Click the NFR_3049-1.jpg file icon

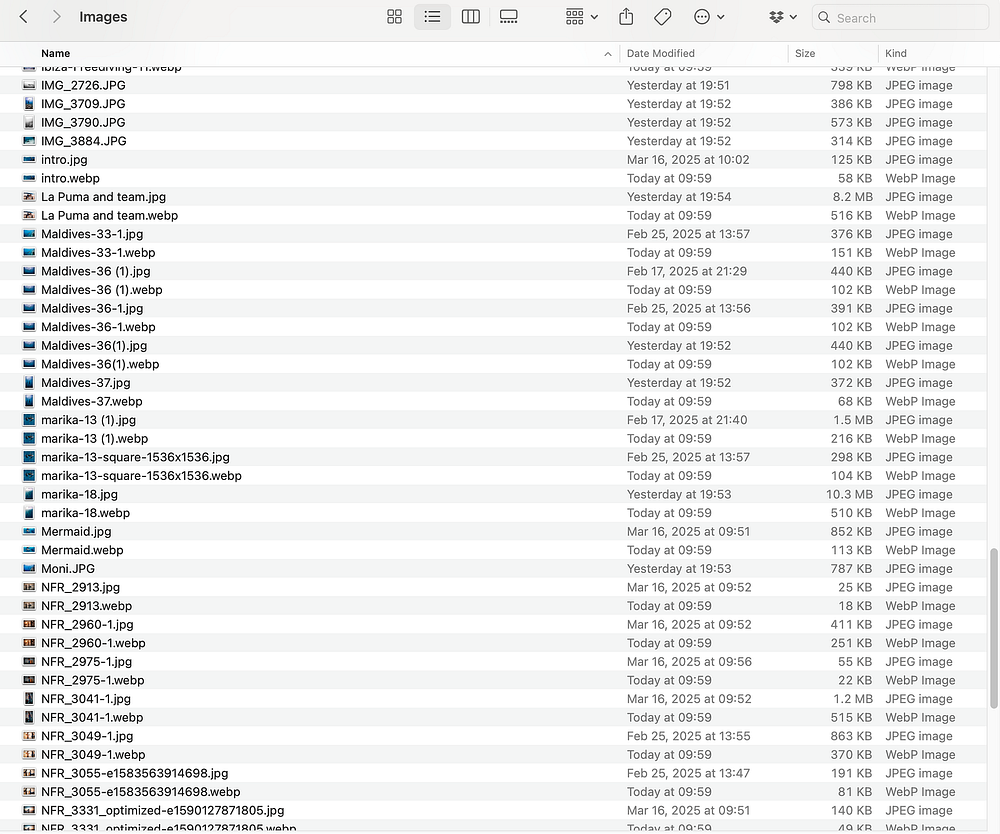pos(29,736)
